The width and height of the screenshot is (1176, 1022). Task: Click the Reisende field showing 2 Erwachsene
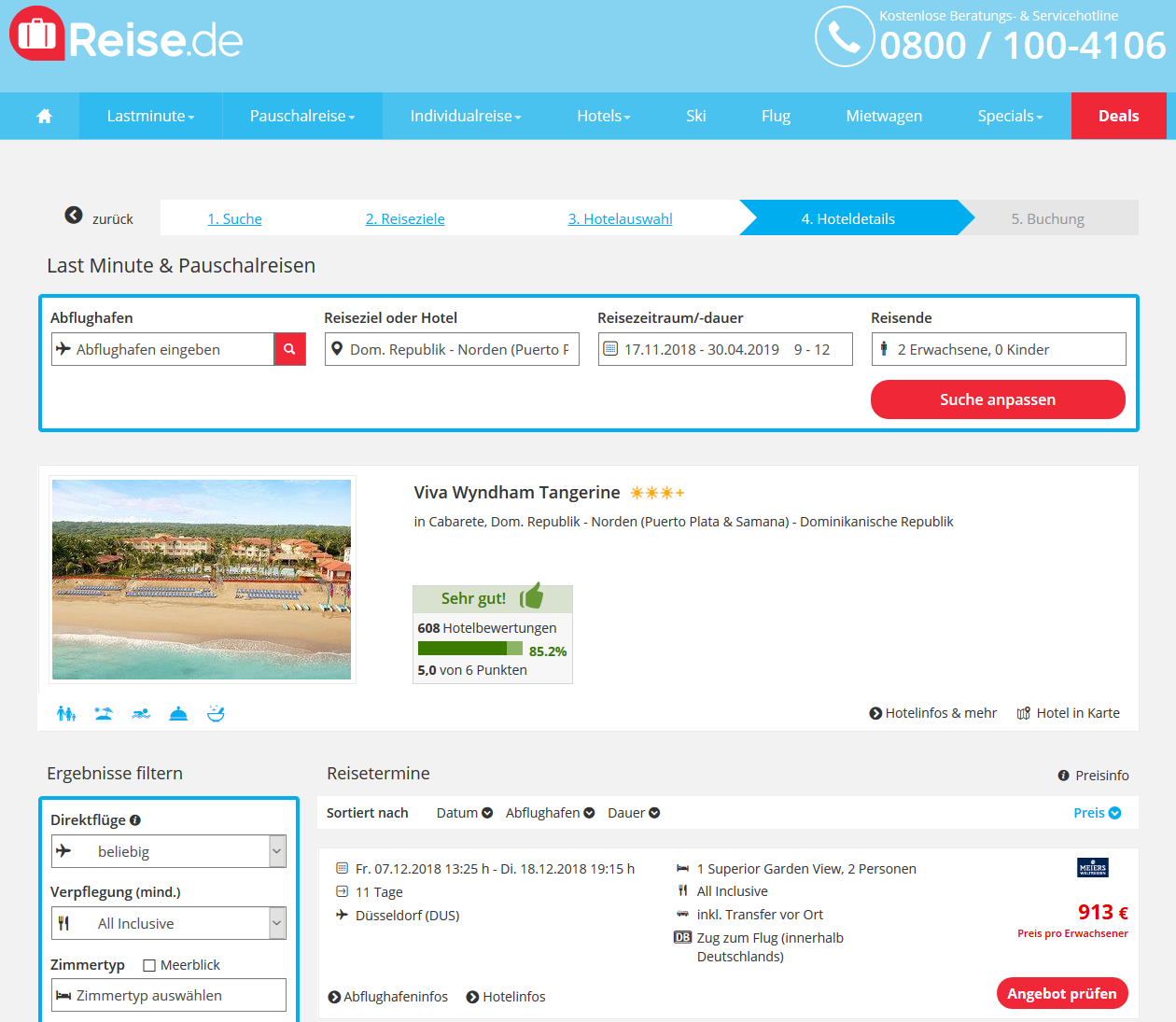[x=999, y=349]
